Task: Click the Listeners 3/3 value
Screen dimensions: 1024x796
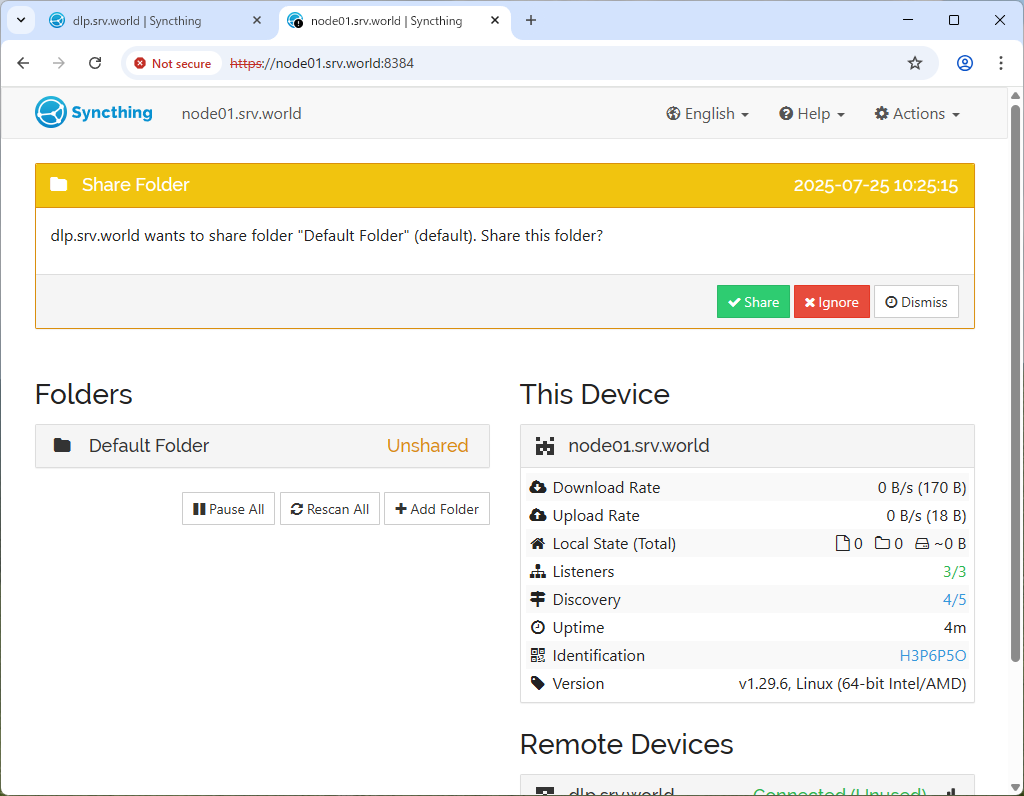Action: (x=954, y=572)
